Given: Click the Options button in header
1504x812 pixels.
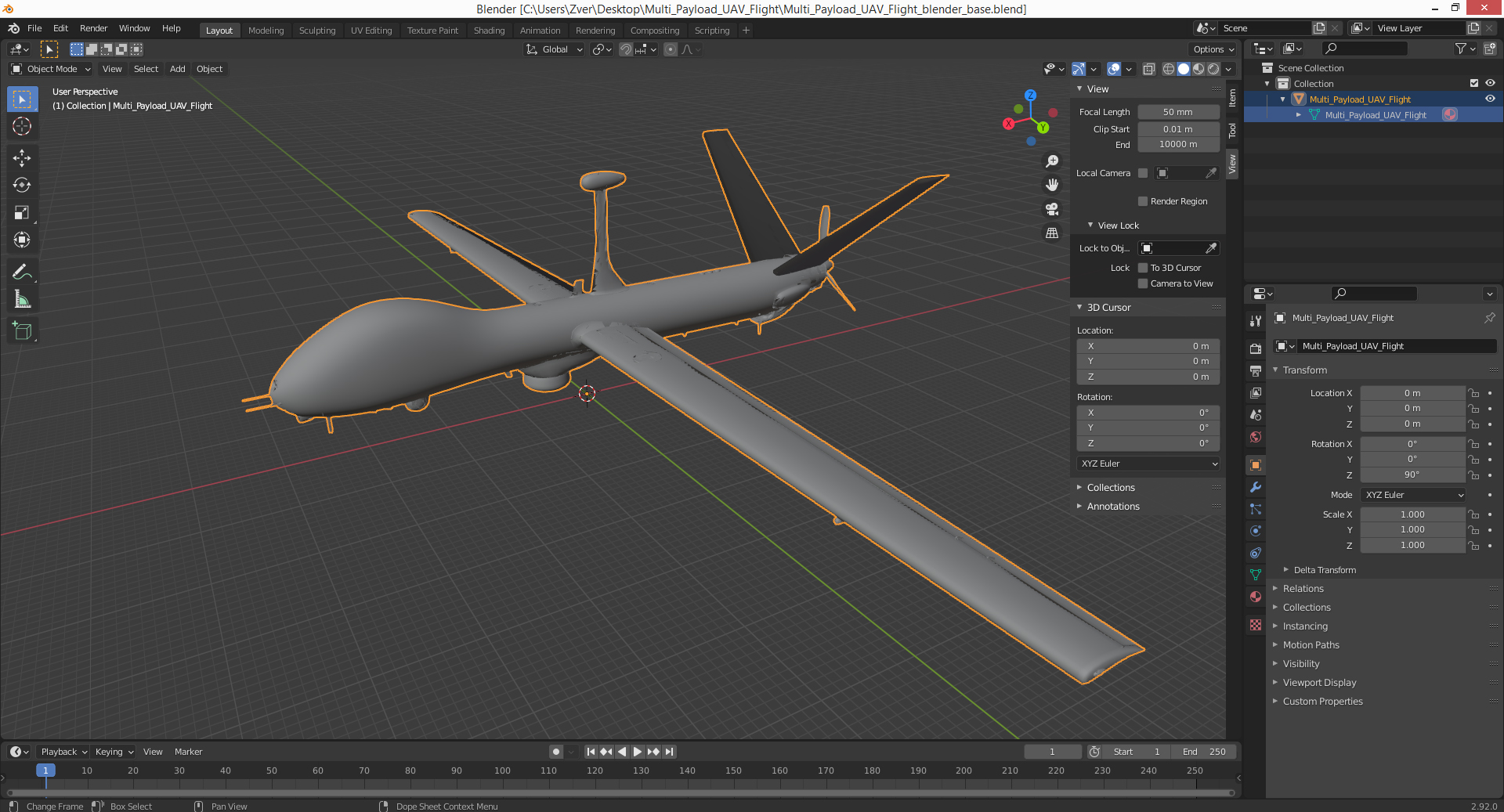Looking at the screenshot, I should click(1213, 49).
